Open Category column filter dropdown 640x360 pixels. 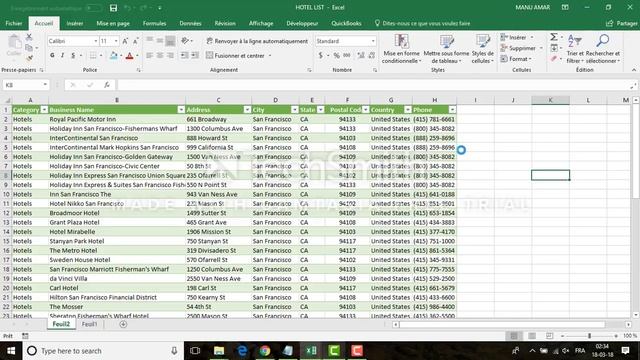[44, 110]
